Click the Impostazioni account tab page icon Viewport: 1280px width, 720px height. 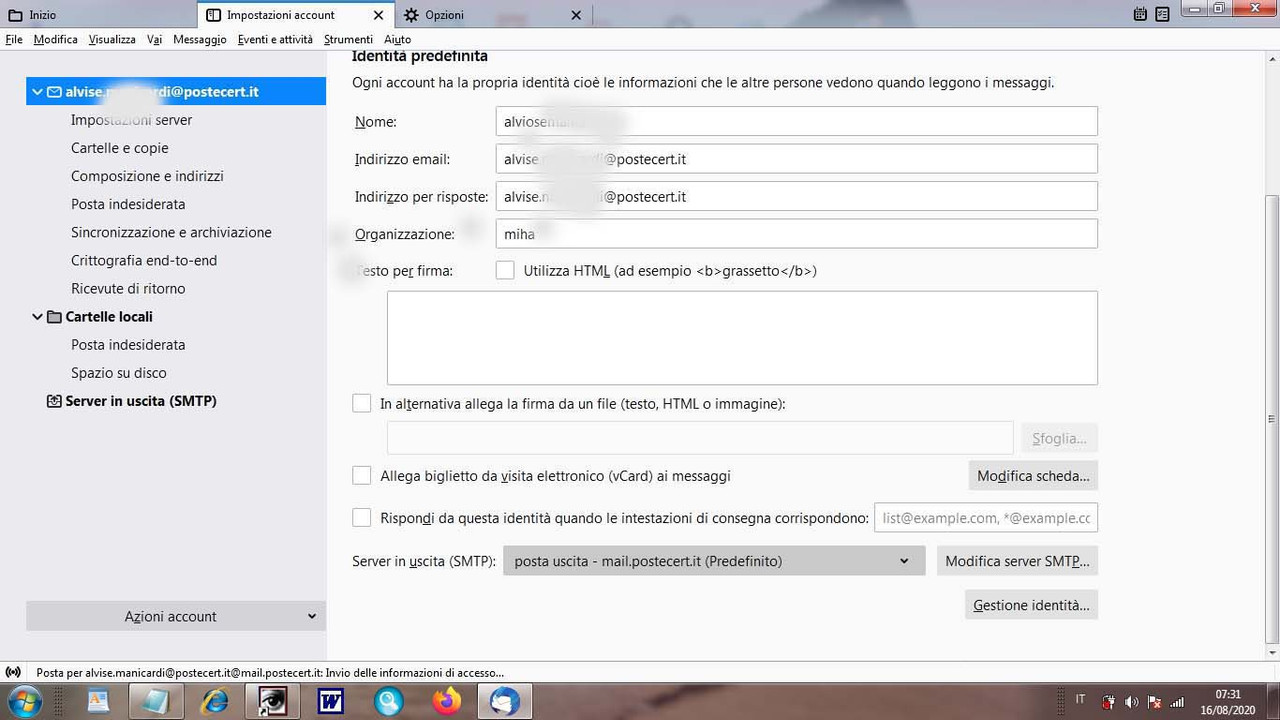coord(213,15)
